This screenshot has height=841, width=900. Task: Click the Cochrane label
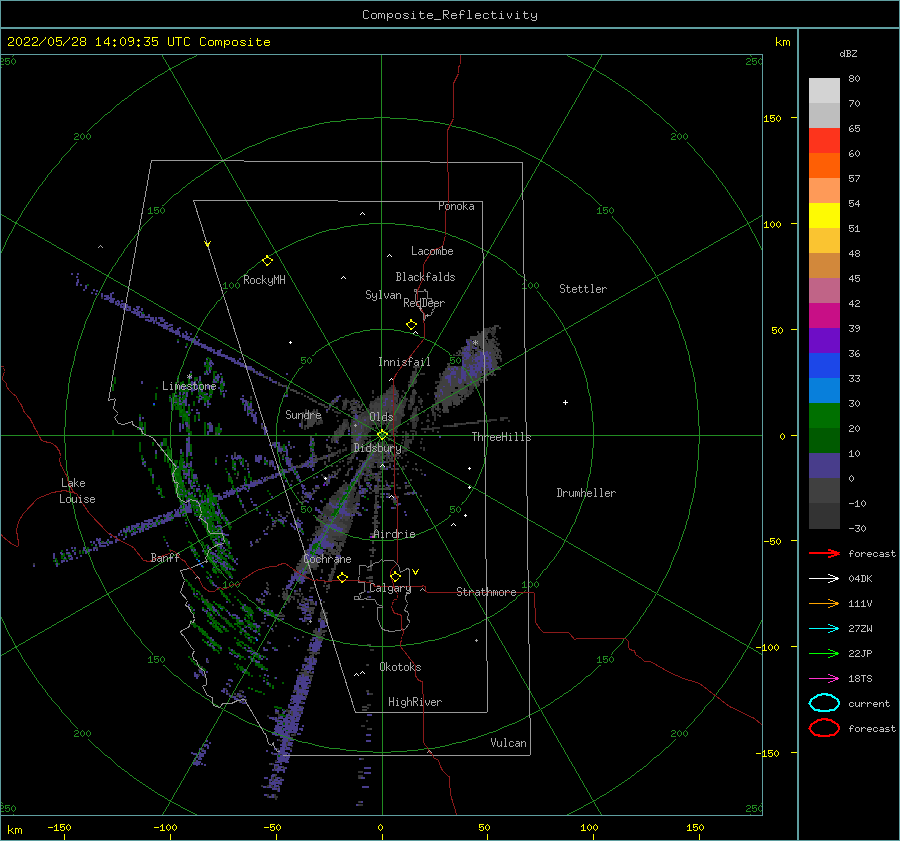pos(327,559)
